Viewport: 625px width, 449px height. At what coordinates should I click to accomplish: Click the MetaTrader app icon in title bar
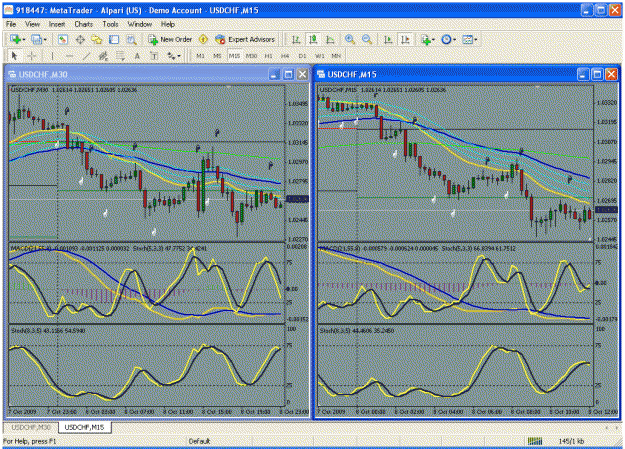pyautogui.click(x=8, y=10)
